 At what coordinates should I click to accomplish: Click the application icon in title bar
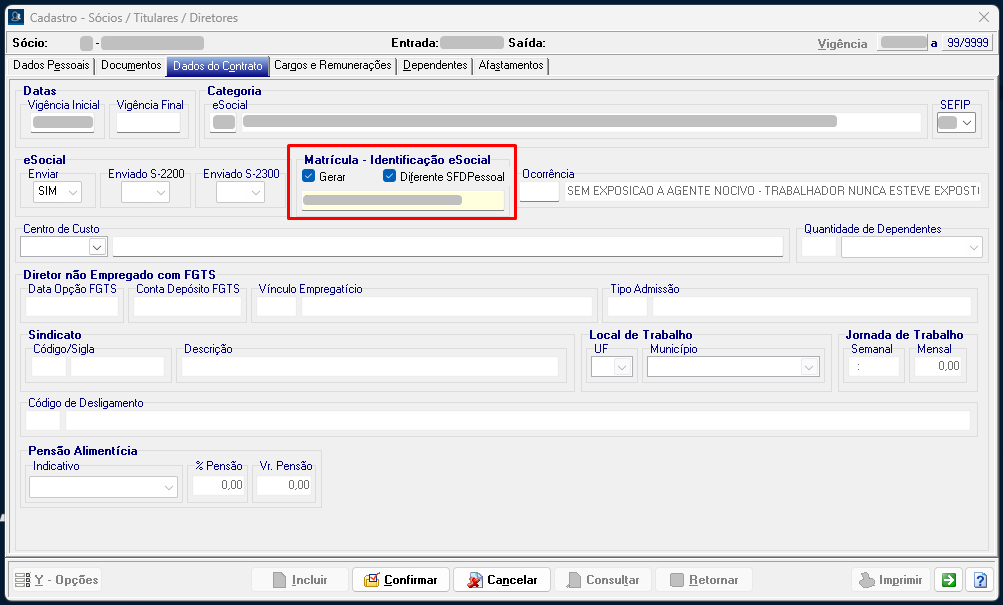tap(15, 17)
